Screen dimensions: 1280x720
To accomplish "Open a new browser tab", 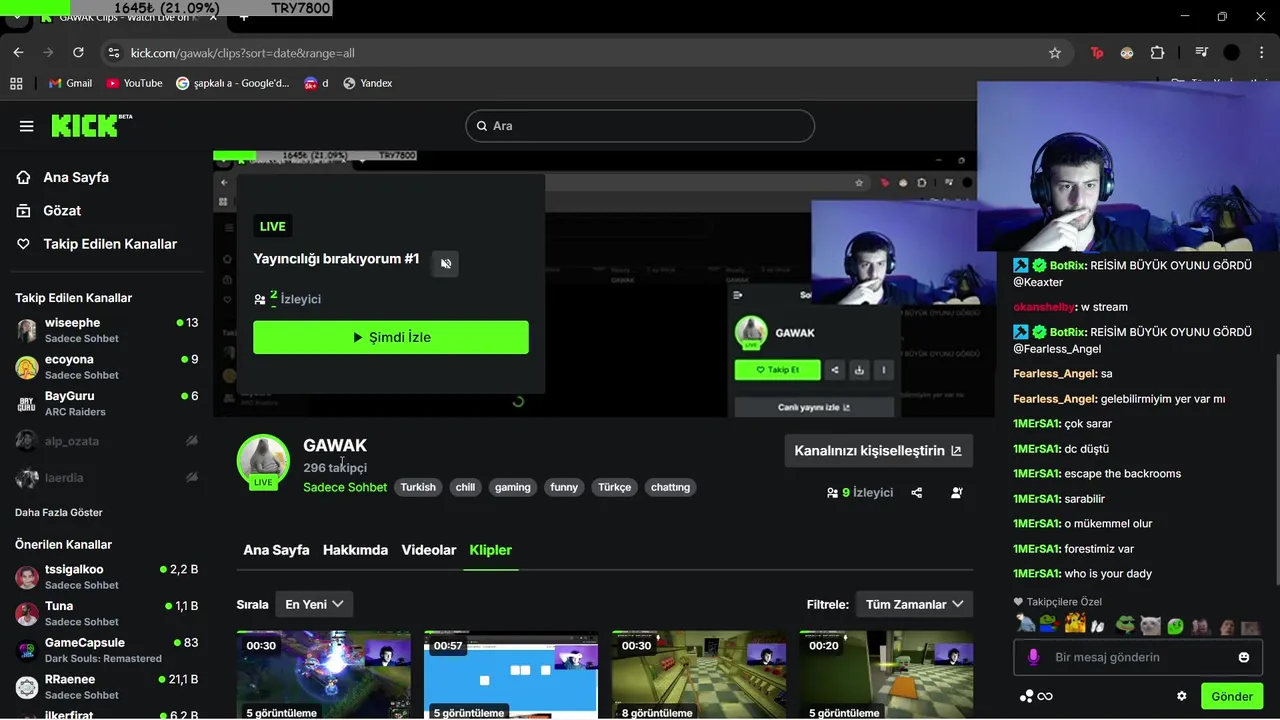I will tap(243, 17).
